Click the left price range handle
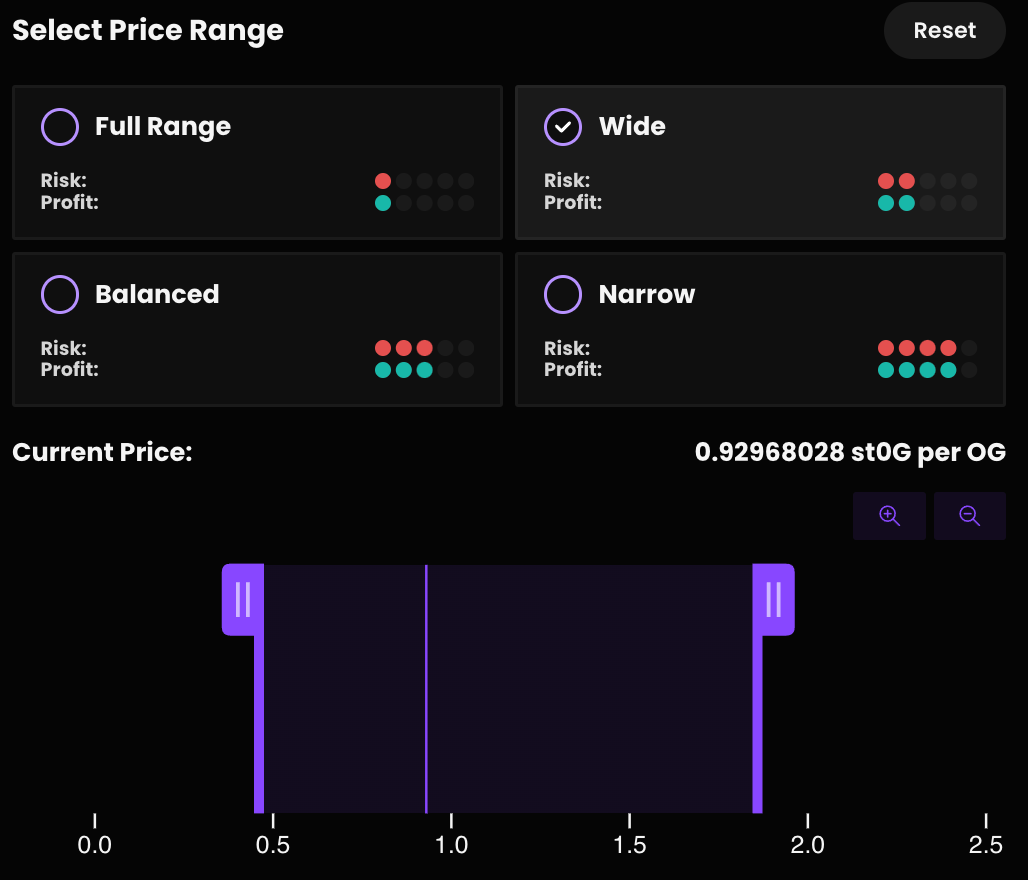Image resolution: width=1028 pixels, height=880 pixels. pos(242,599)
